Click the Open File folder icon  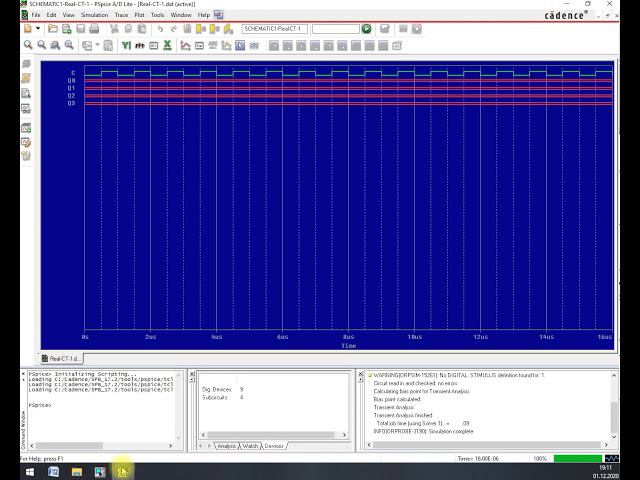52,29
